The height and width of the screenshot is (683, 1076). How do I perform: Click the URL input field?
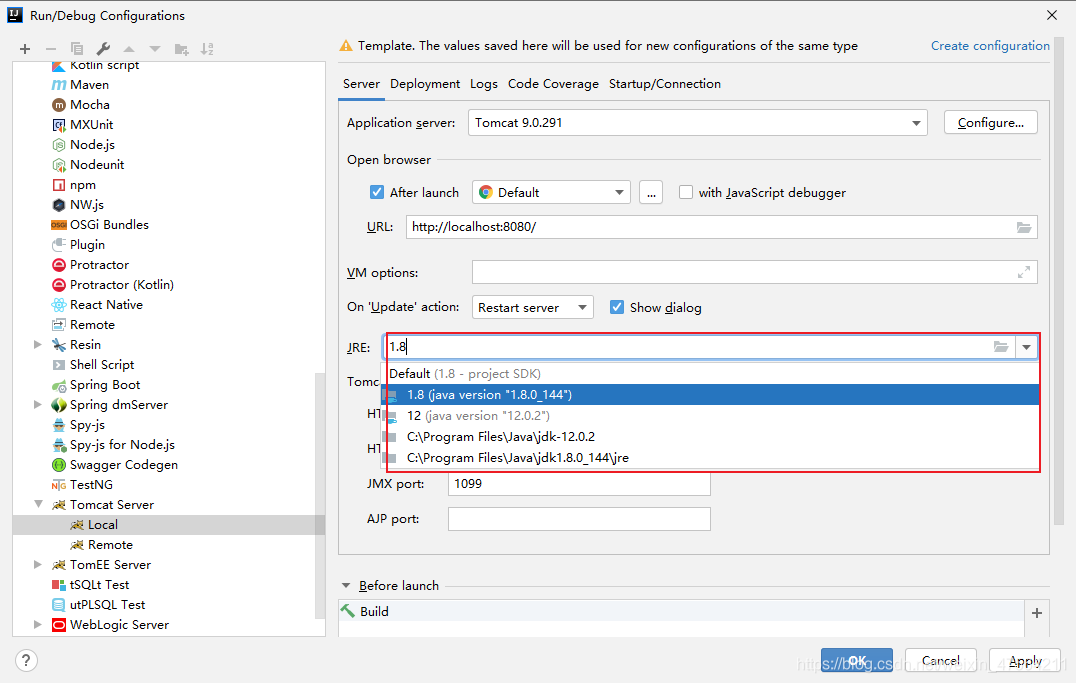click(721, 227)
